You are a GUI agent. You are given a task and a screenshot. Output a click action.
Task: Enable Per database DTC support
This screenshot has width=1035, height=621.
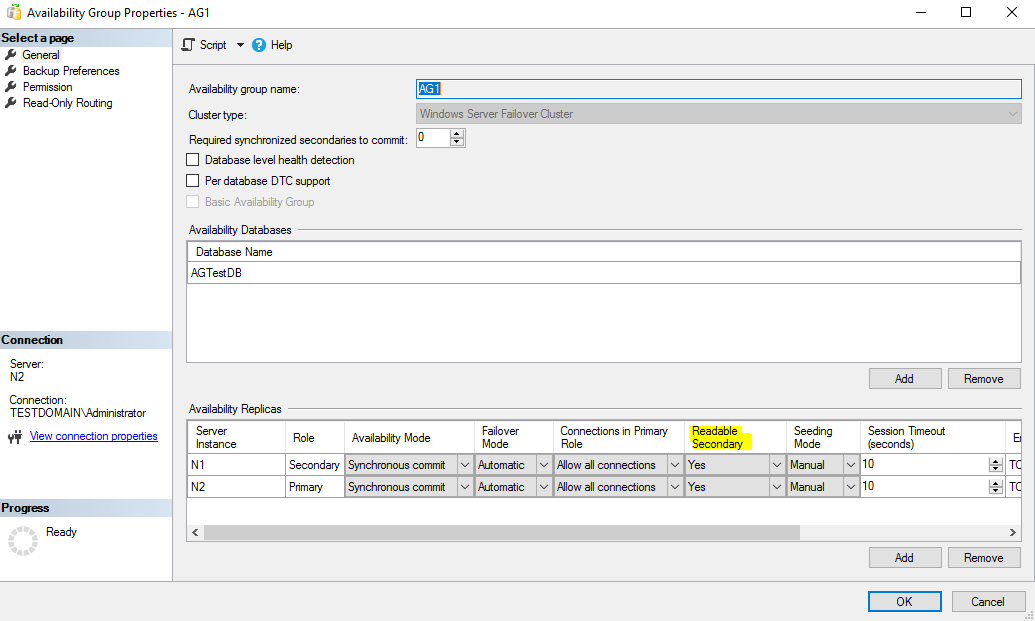pos(191,181)
